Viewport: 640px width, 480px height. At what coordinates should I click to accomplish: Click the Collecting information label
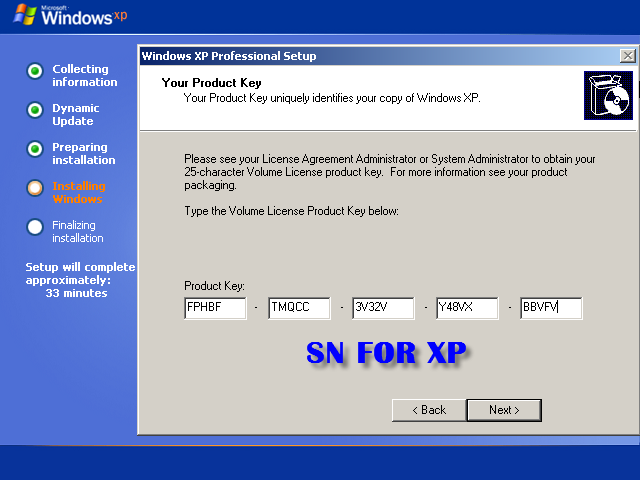tap(84, 76)
